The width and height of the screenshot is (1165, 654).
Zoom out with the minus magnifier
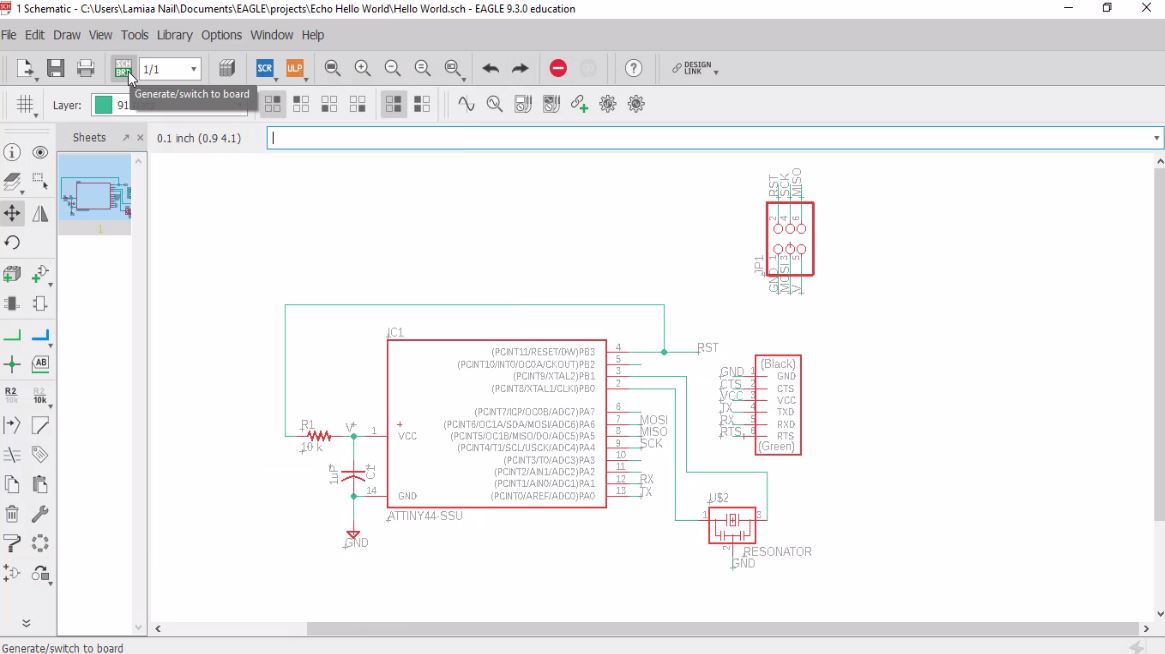pyautogui.click(x=392, y=68)
